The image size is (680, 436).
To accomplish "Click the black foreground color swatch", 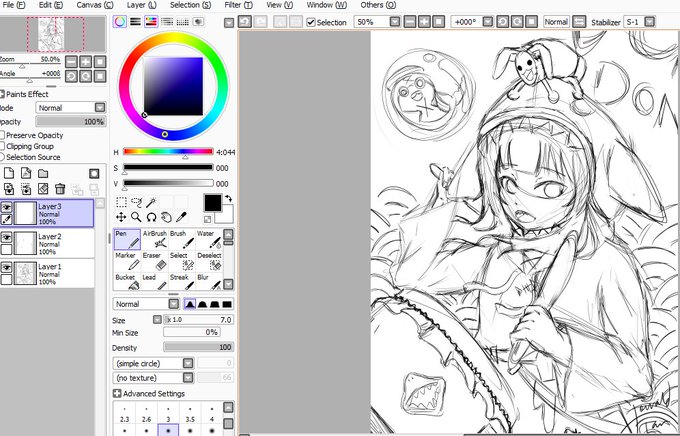I will click(x=213, y=203).
